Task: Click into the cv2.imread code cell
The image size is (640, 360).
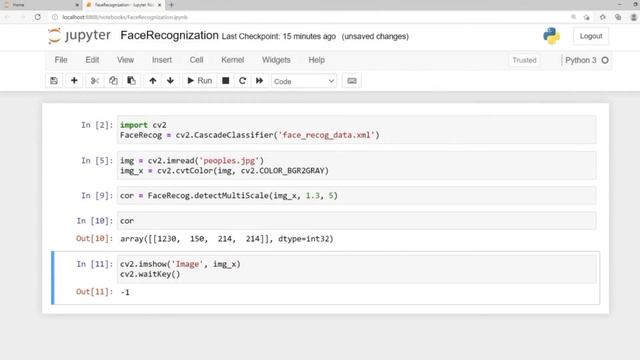Action: point(356,165)
